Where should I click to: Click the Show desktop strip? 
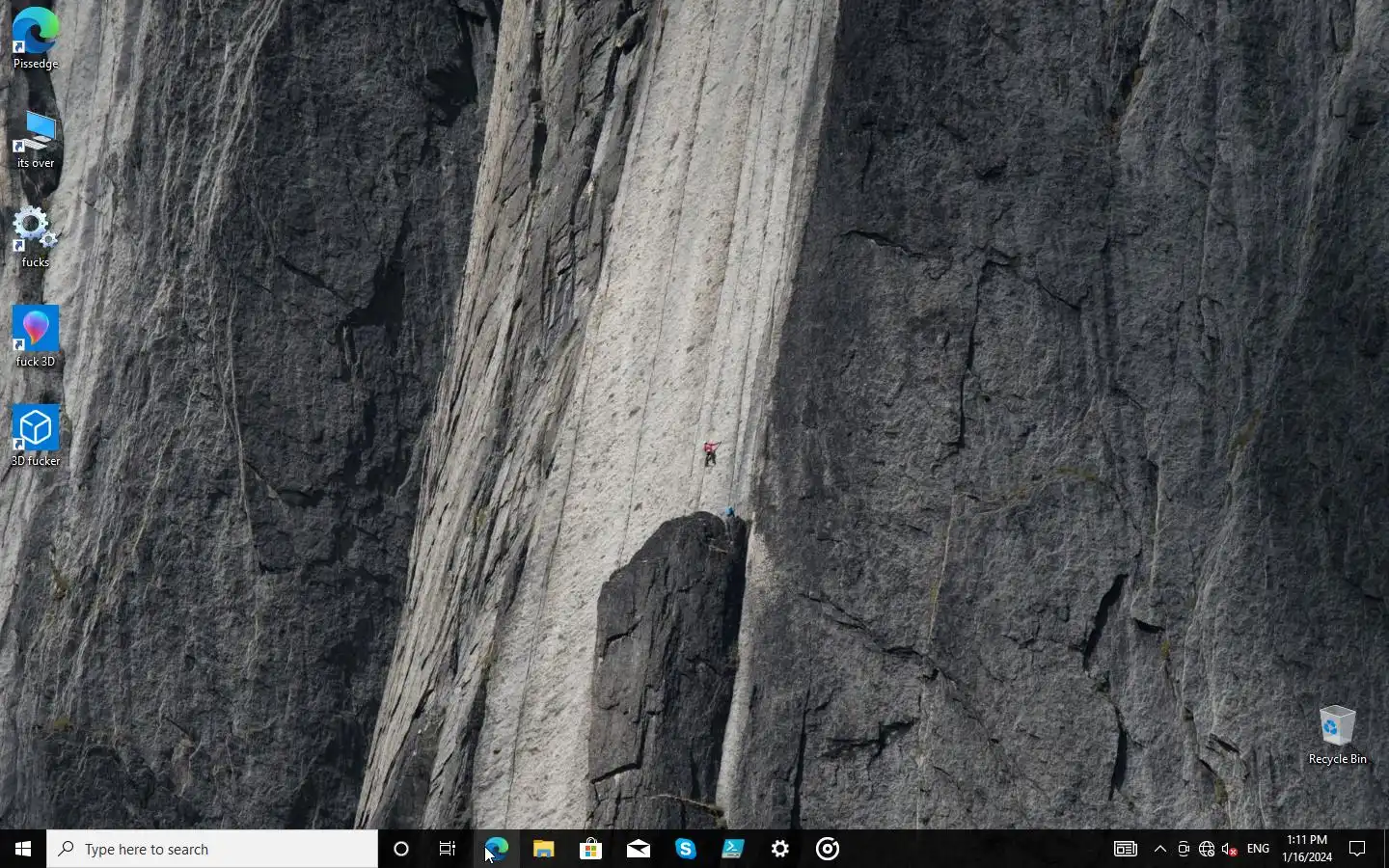click(x=1386, y=849)
